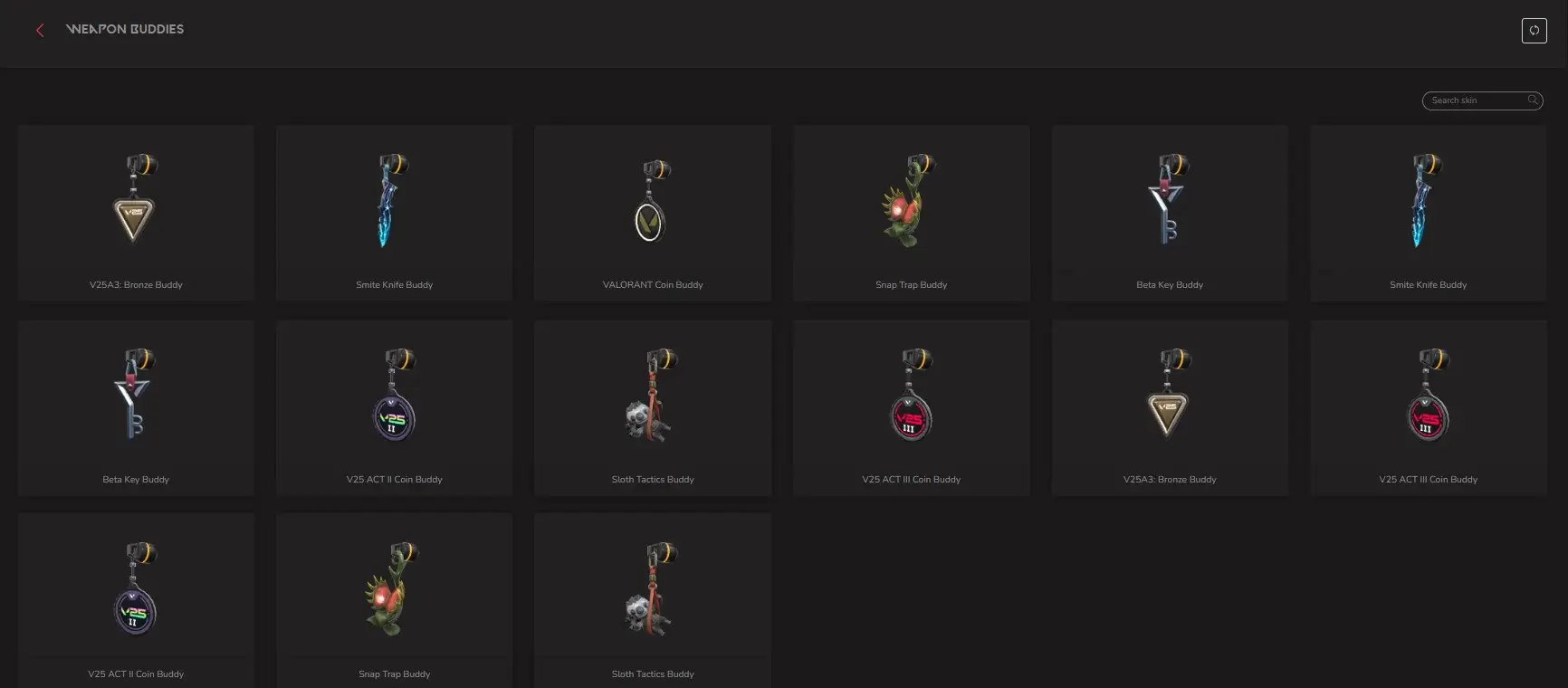The image size is (1568, 688).
Task: Pick Snap Trap Buddy beside Sloth Tactics Buddy
Action: pos(394,600)
